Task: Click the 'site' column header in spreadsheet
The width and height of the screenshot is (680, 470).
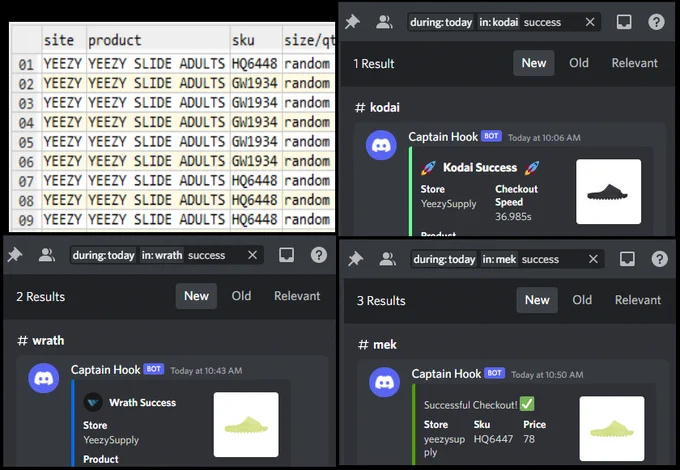Action: tap(64, 39)
